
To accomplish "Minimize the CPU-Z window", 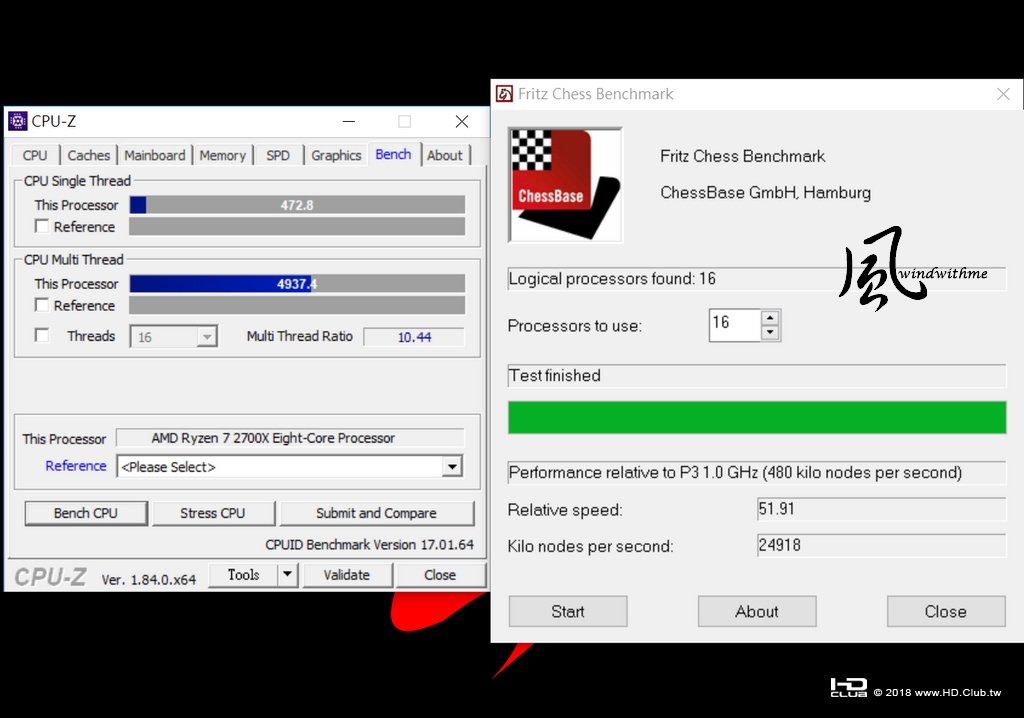I will pos(349,122).
